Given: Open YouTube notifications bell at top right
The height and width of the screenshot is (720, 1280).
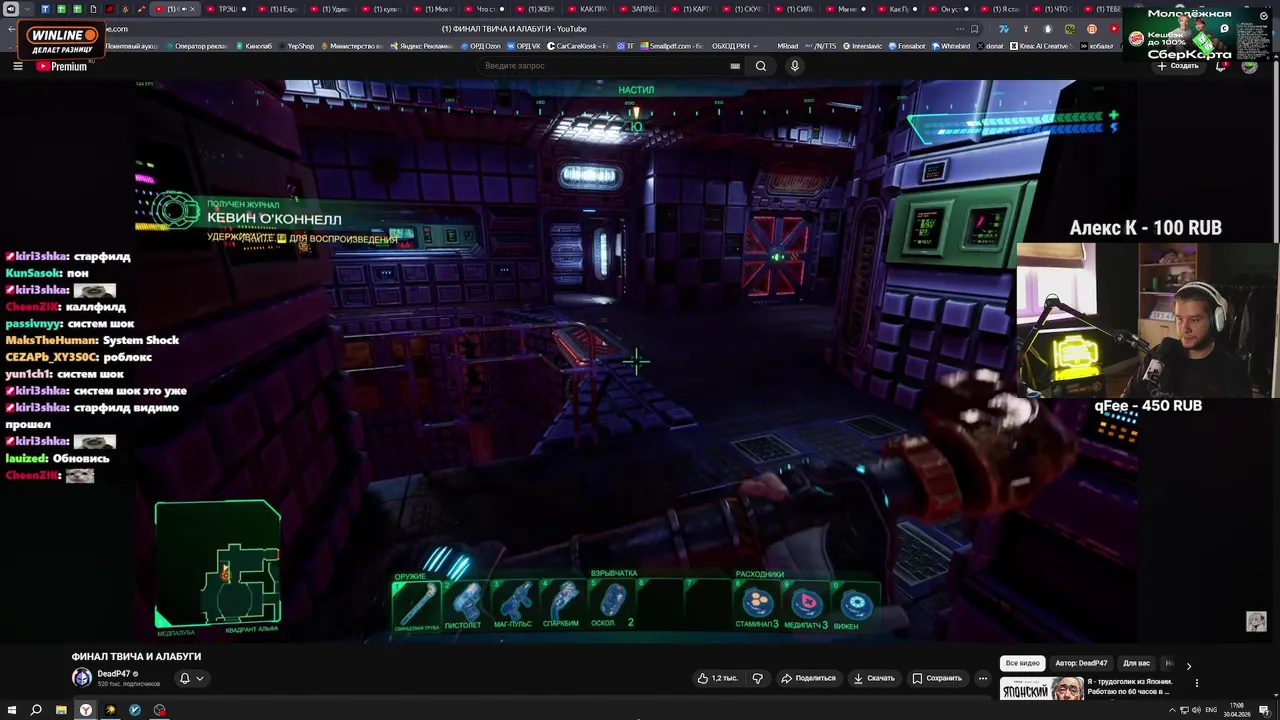Looking at the screenshot, I should pos(1221,66).
